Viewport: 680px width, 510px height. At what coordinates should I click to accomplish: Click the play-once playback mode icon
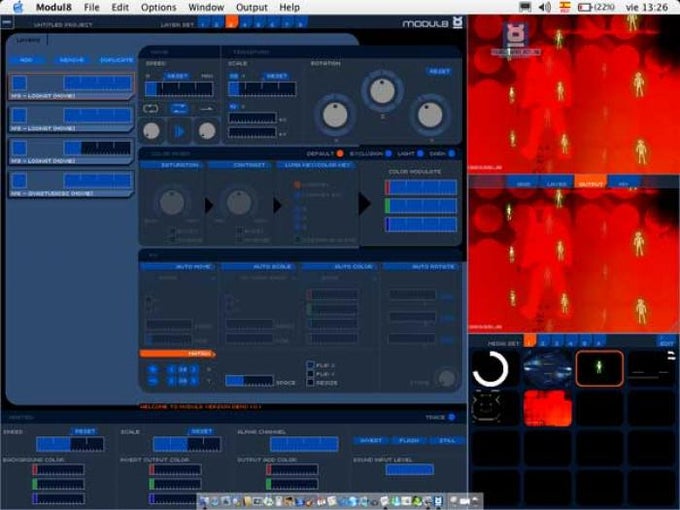[x=206, y=108]
